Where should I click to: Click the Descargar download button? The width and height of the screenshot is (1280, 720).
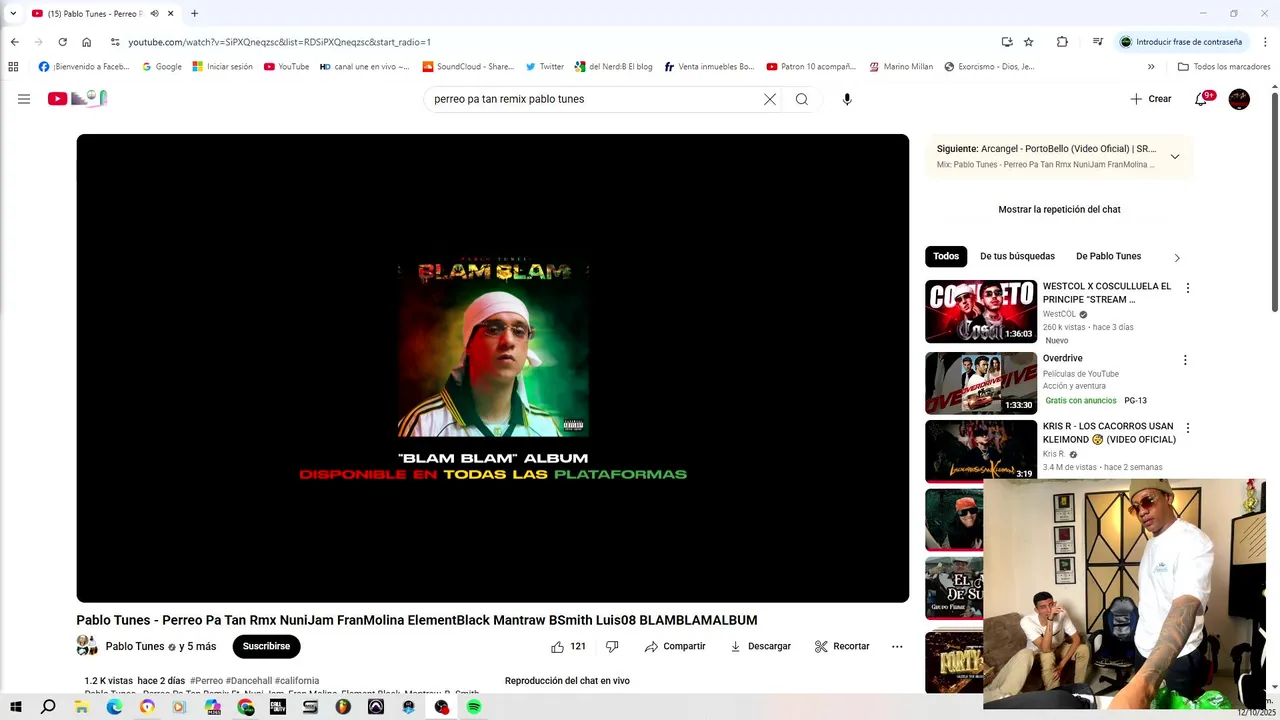click(x=760, y=647)
